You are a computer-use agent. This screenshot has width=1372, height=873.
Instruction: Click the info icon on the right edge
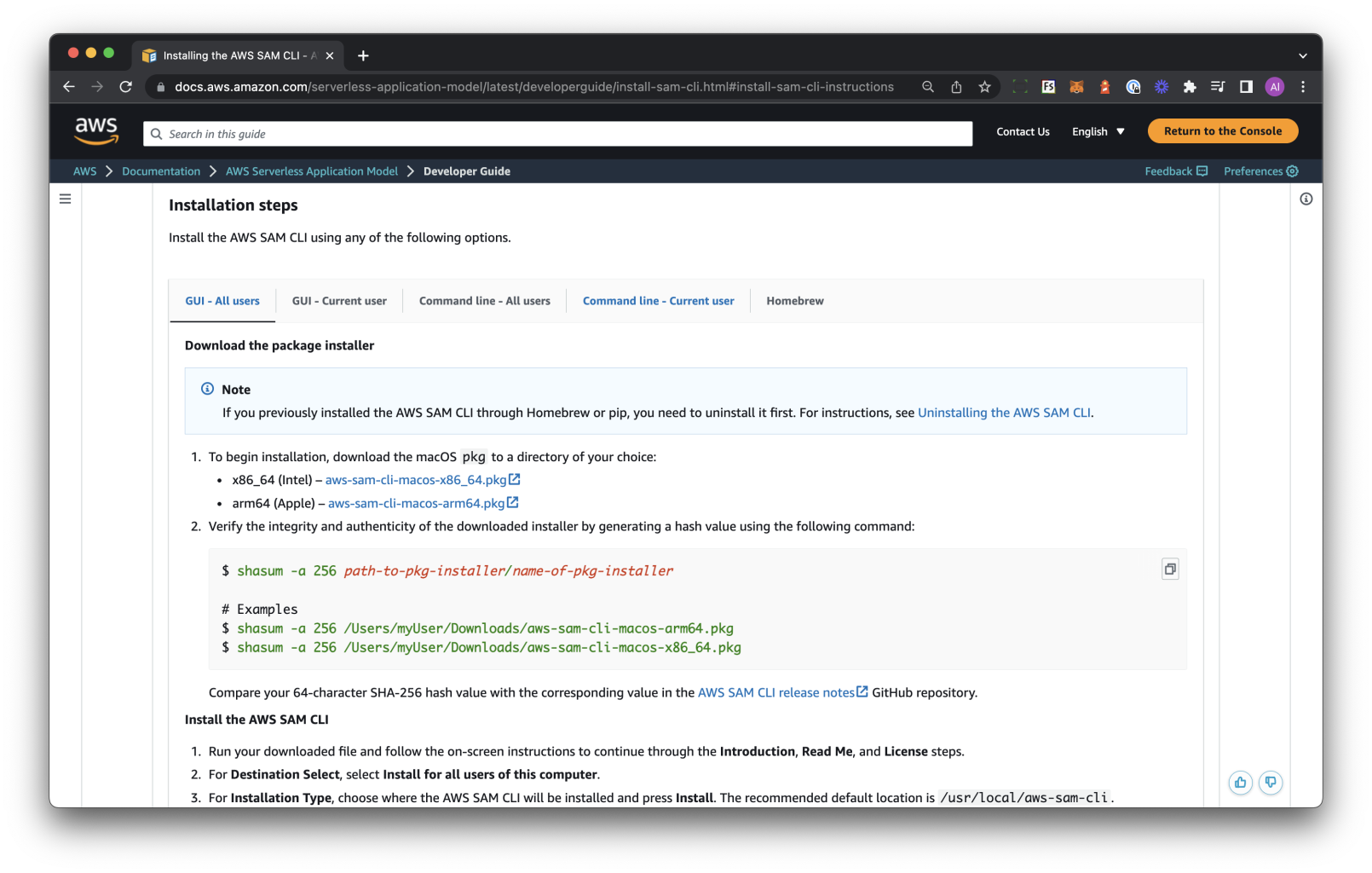pos(1306,199)
